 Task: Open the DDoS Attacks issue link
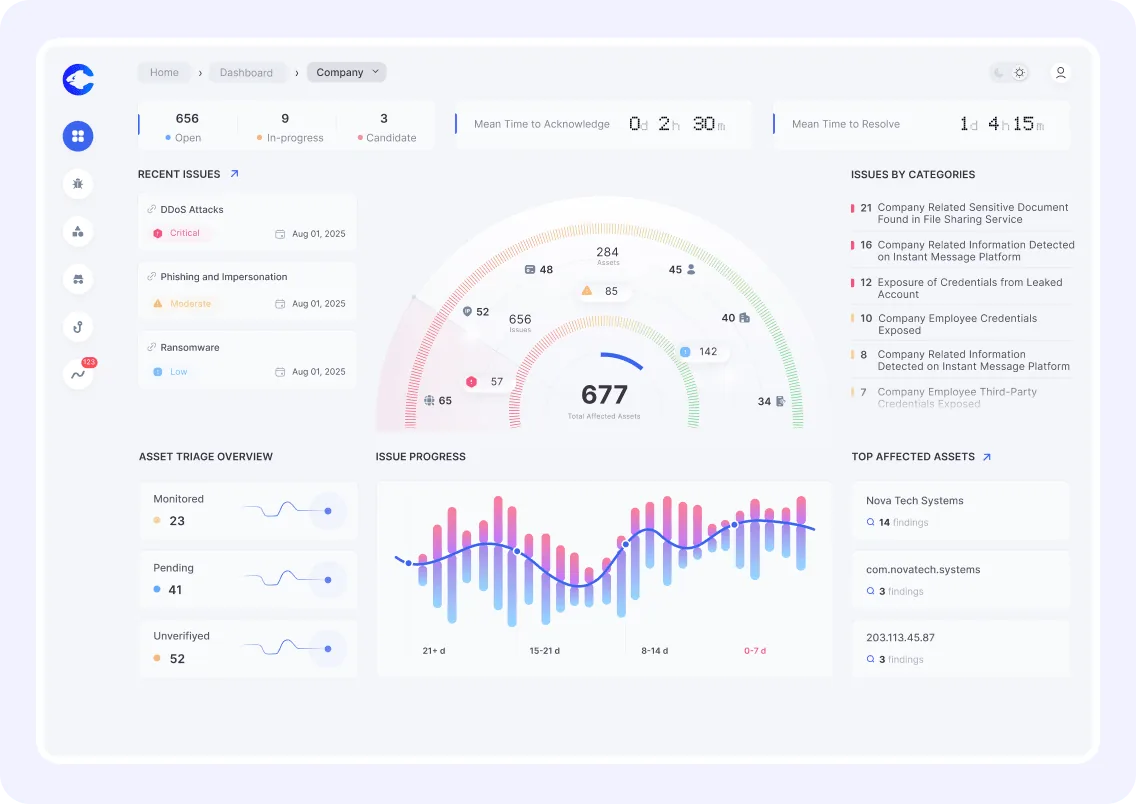tap(191, 210)
